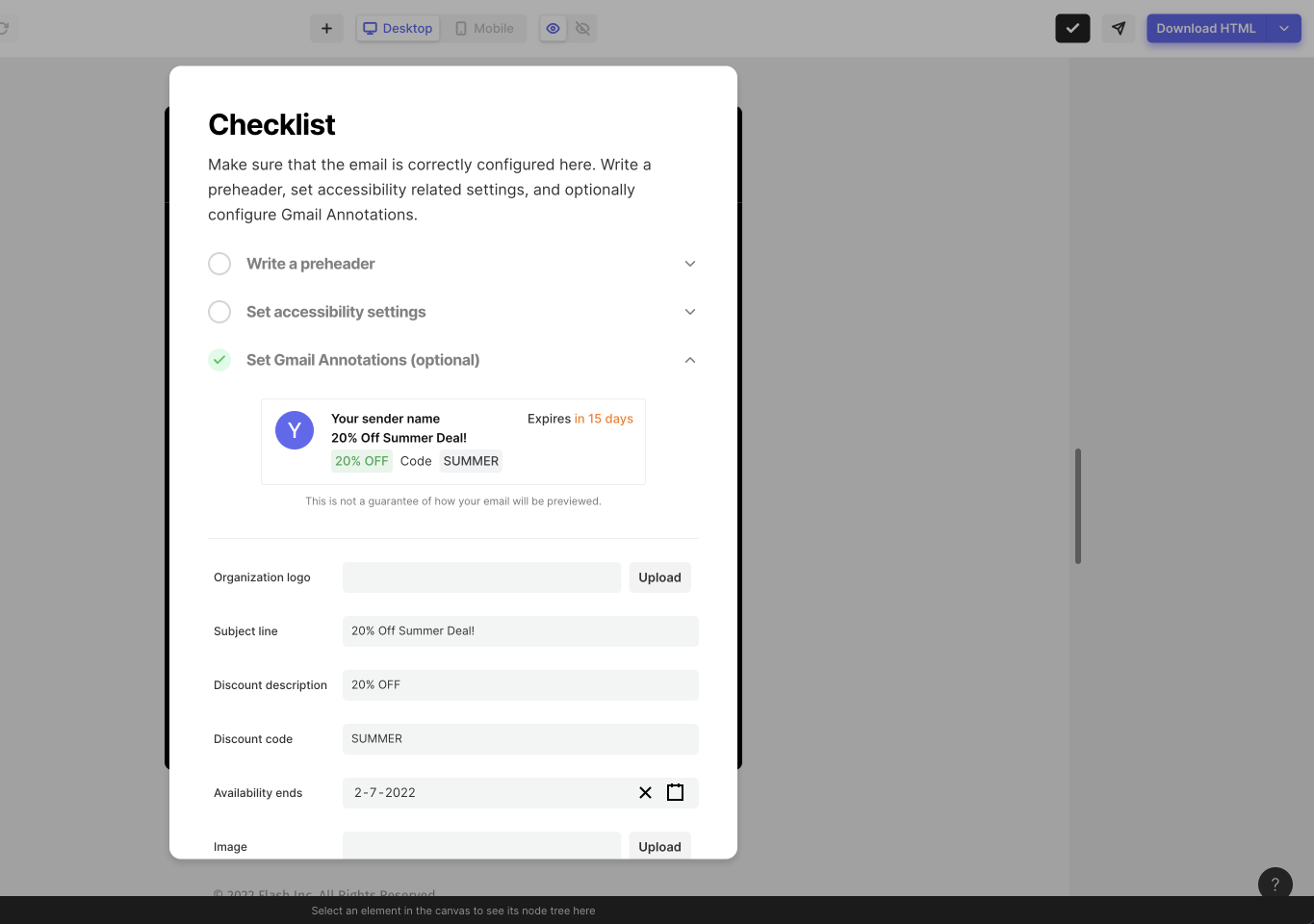Mark 'Write a preheader' as complete
This screenshot has width=1314, height=924.
(219, 263)
